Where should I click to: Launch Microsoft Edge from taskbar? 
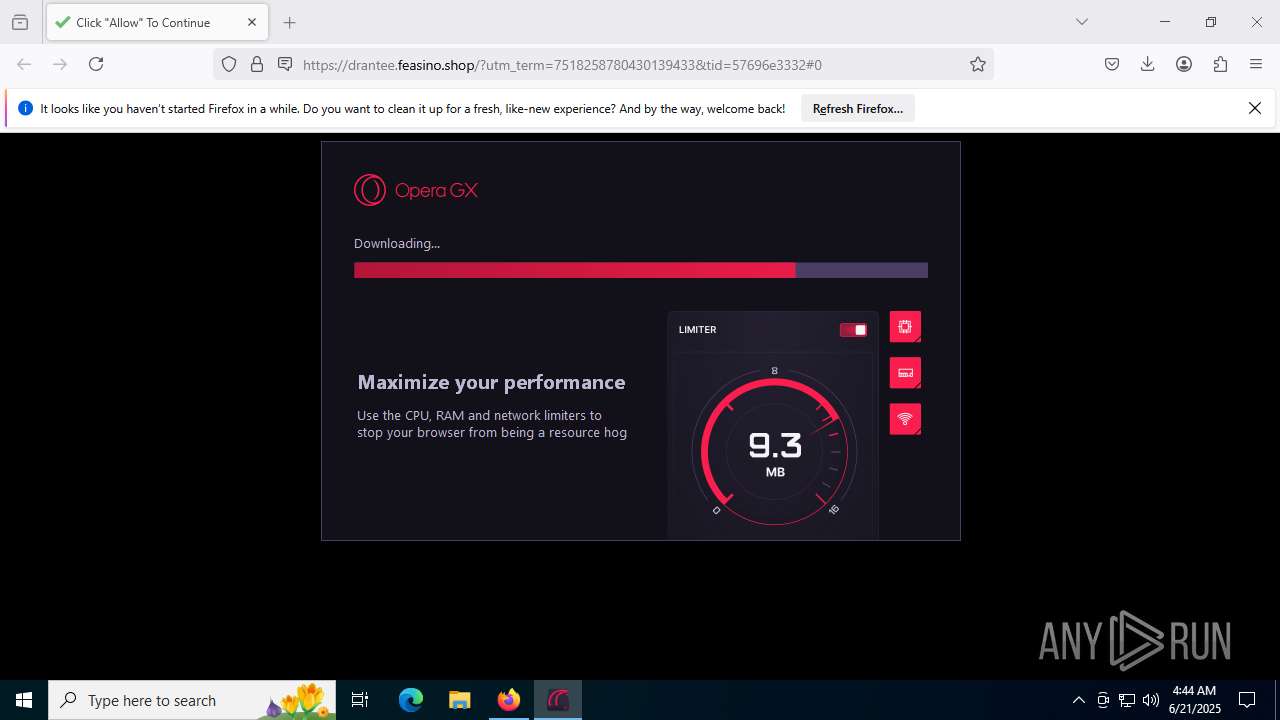(411, 700)
